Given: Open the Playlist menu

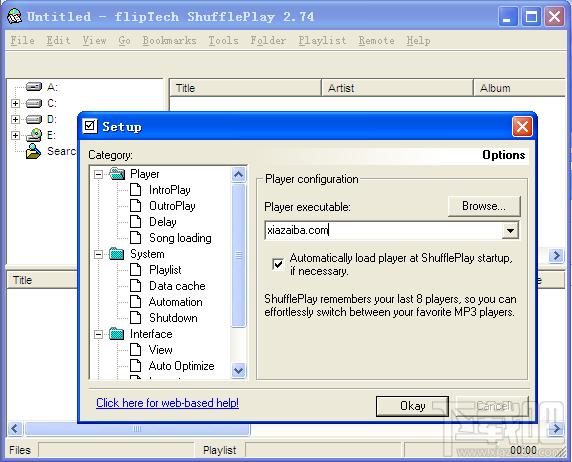Looking at the screenshot, I should point(322,40).
